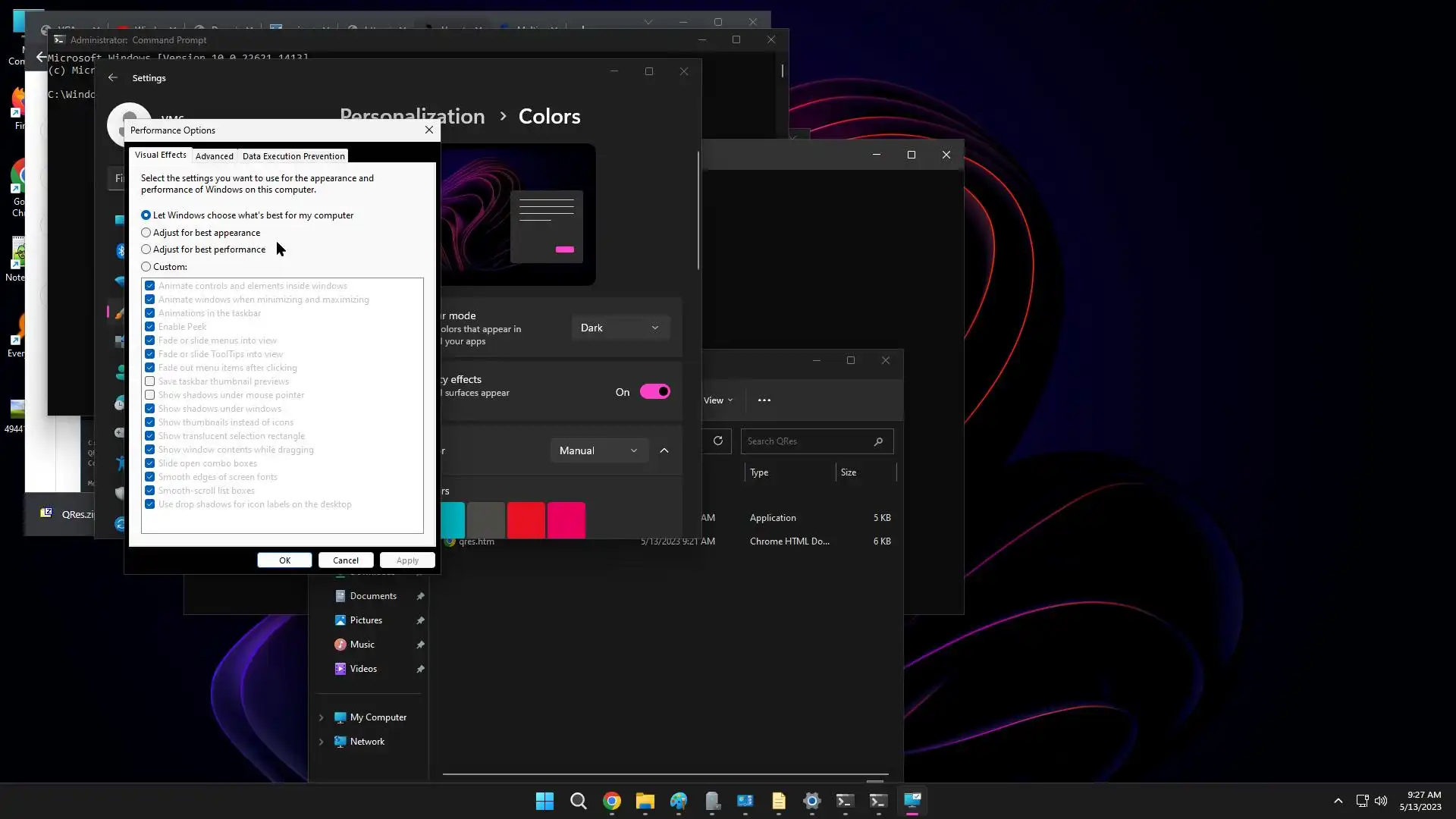Viewport: 1456px width, 819px height.
Task: Open the three-dots more options menu
Action: coord(764,400)
